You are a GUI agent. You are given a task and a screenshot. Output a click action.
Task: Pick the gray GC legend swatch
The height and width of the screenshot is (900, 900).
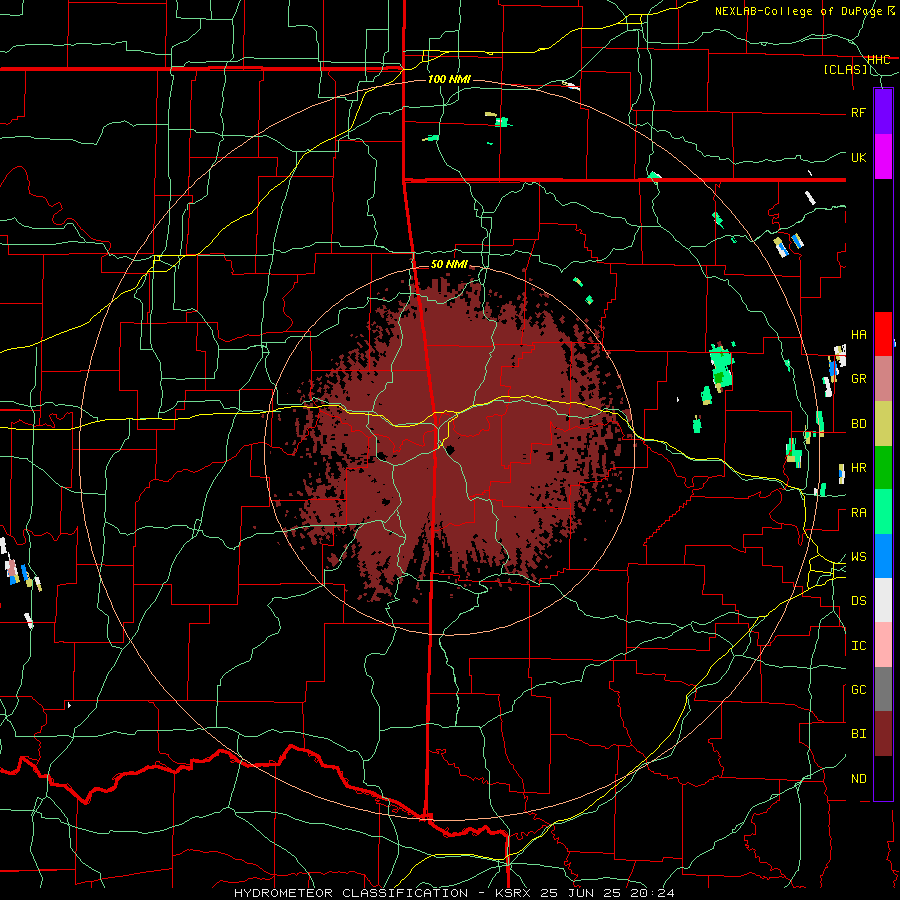pos(883,689)
